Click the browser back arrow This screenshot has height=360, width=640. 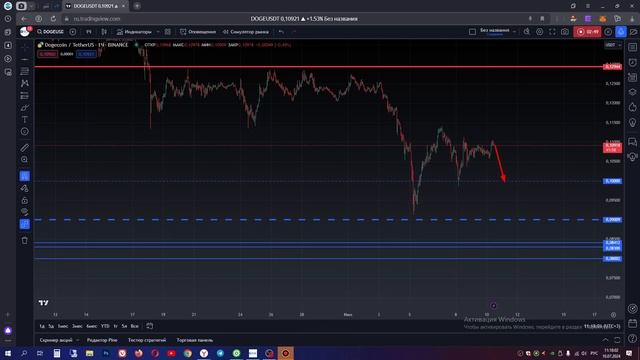(24, 19)
